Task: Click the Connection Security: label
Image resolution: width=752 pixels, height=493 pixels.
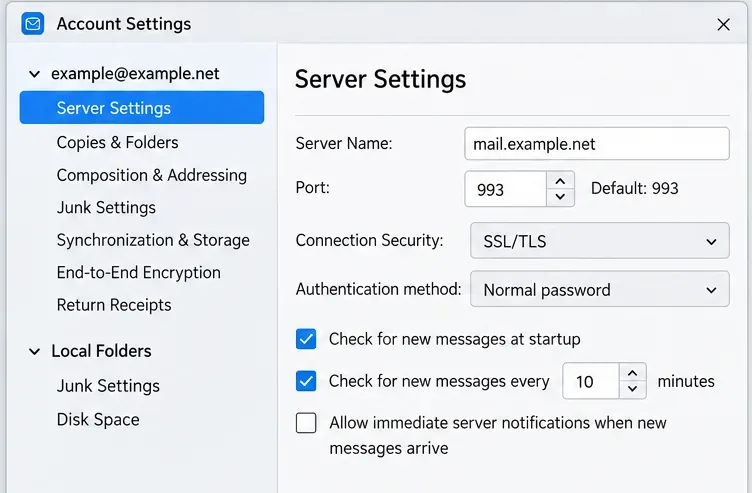Action: [x=369, y=240]
